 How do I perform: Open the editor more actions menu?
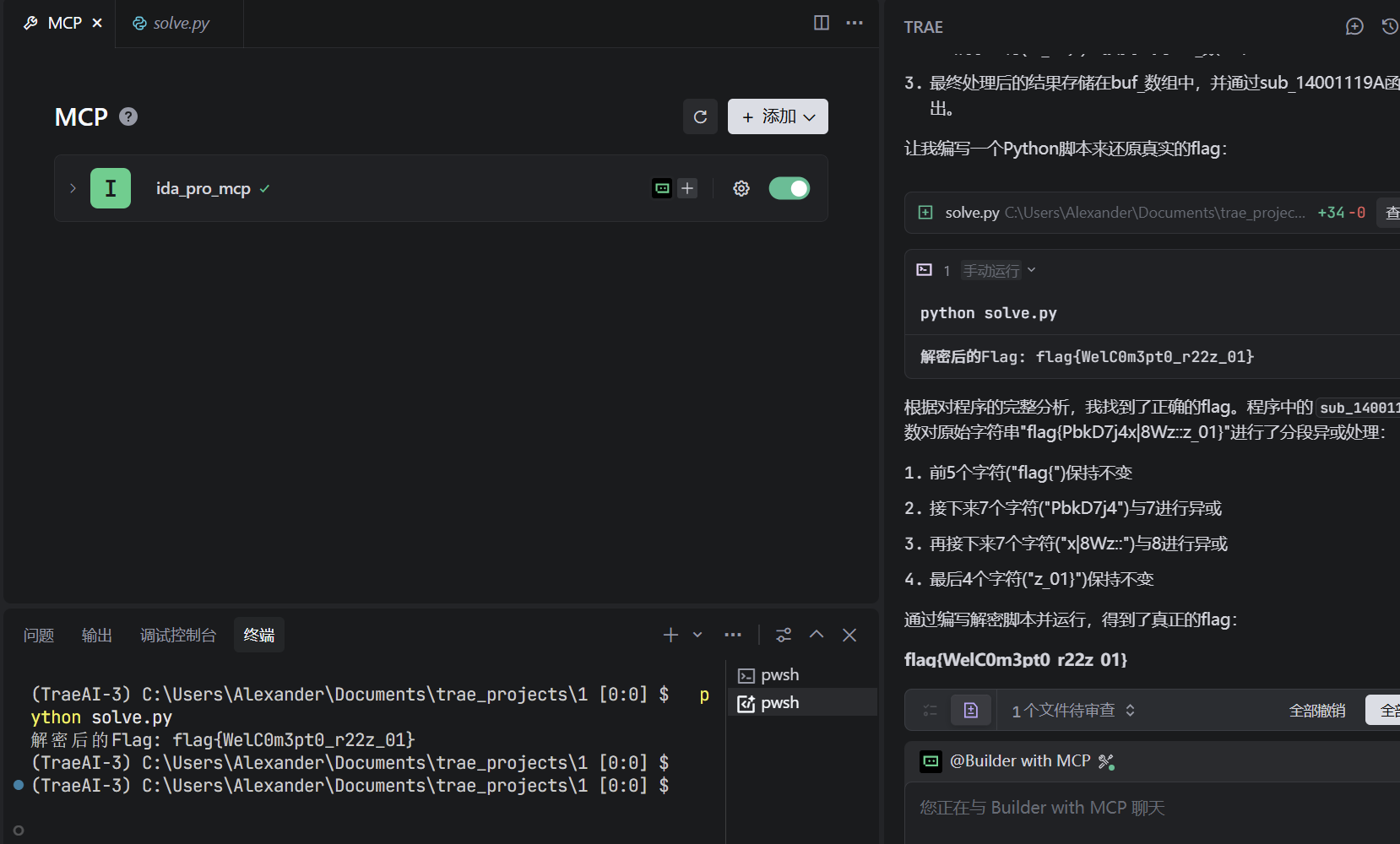pyautogui.click(x=855, y=23)
